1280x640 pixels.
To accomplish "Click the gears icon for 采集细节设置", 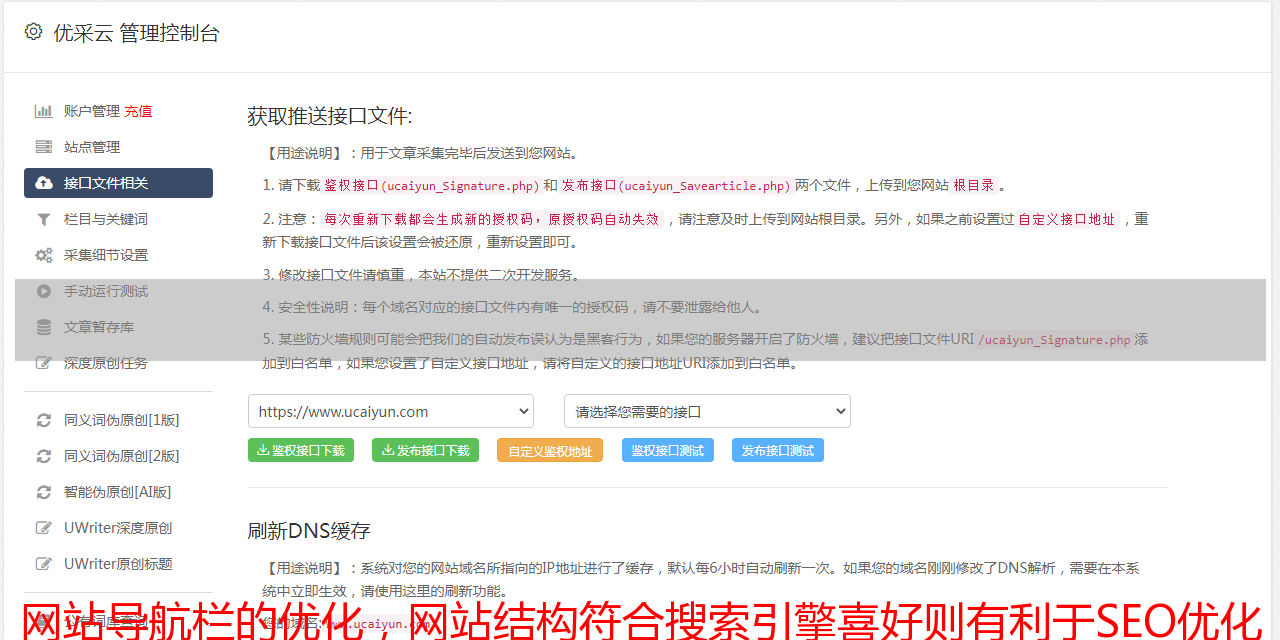I will tap(44, 255).
